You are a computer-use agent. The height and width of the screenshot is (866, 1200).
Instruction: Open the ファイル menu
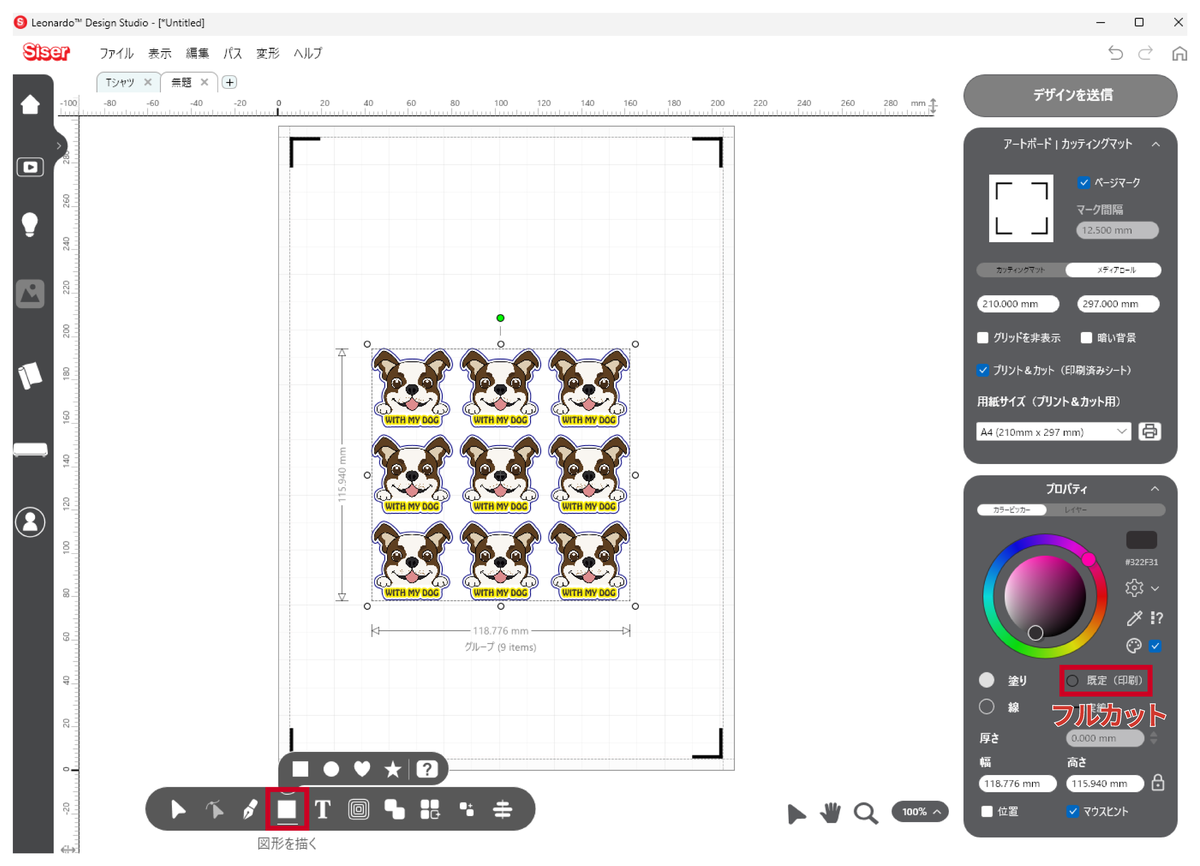point(116,54)
